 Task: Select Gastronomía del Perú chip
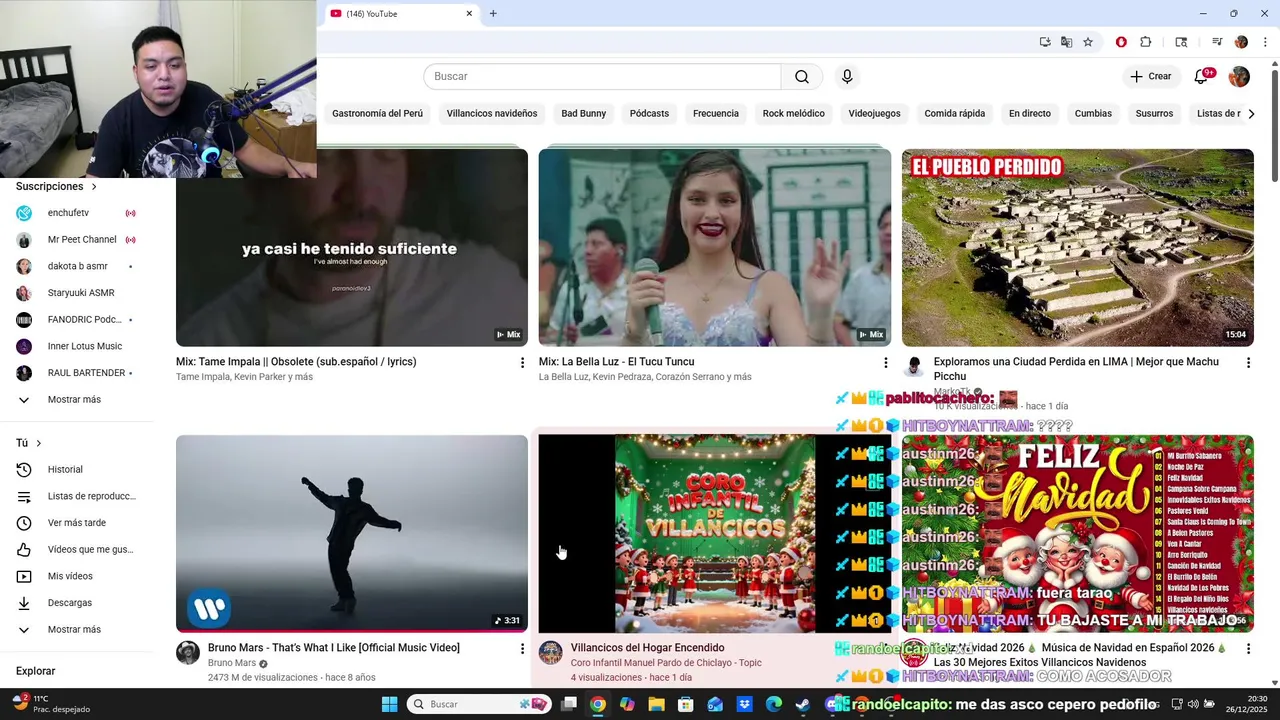coord(377,114)
